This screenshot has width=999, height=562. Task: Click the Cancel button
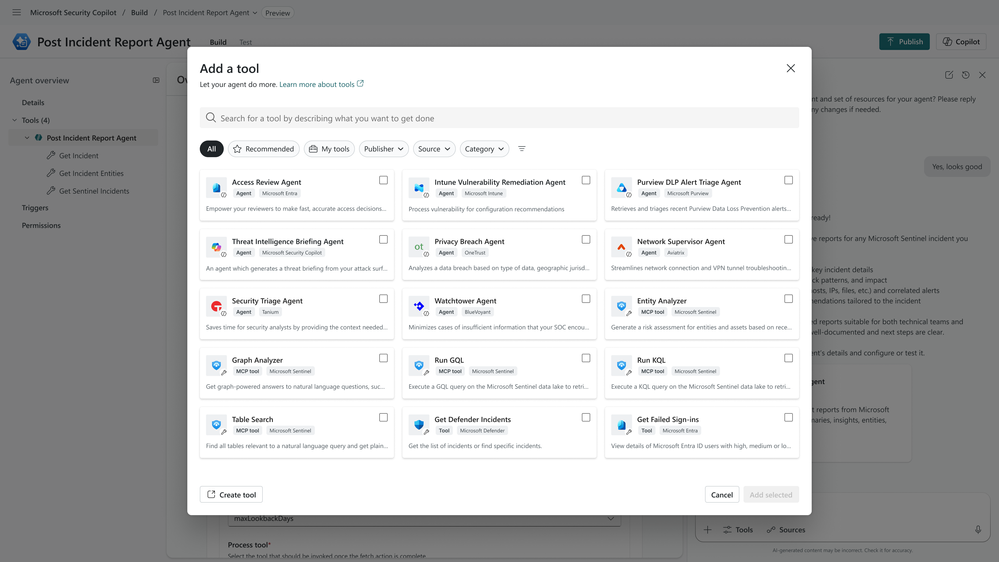pyautogui.click(x=722, y=494)
